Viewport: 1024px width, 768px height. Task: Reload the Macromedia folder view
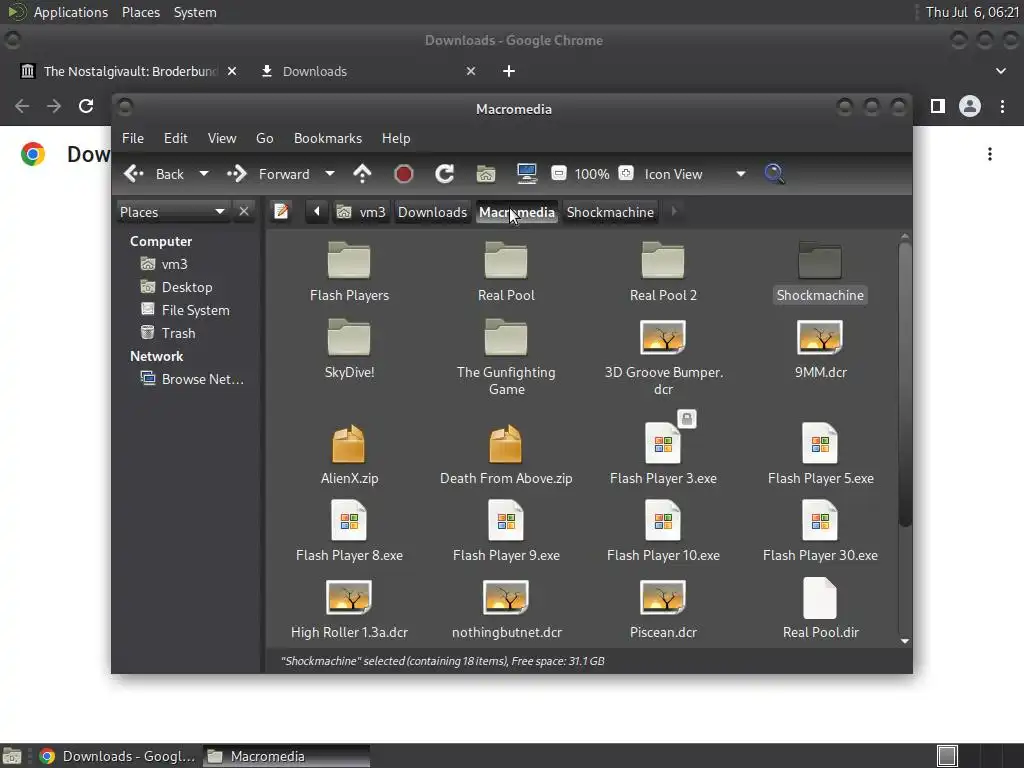[445, 174]
